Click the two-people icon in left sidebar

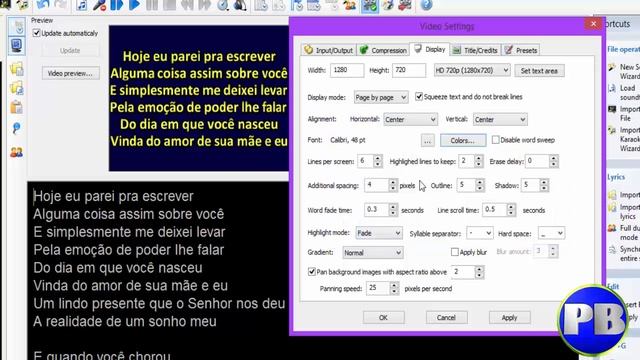17,152
